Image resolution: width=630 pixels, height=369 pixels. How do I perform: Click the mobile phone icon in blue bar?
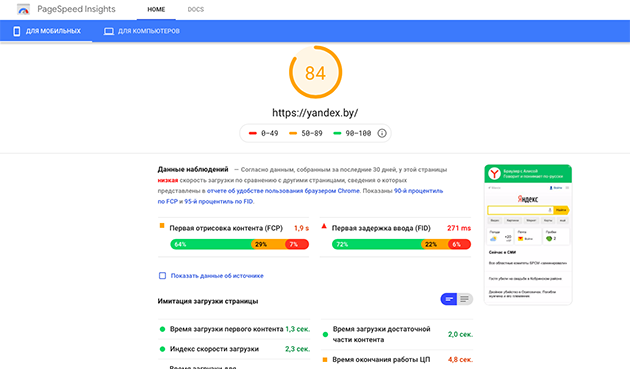16,31
